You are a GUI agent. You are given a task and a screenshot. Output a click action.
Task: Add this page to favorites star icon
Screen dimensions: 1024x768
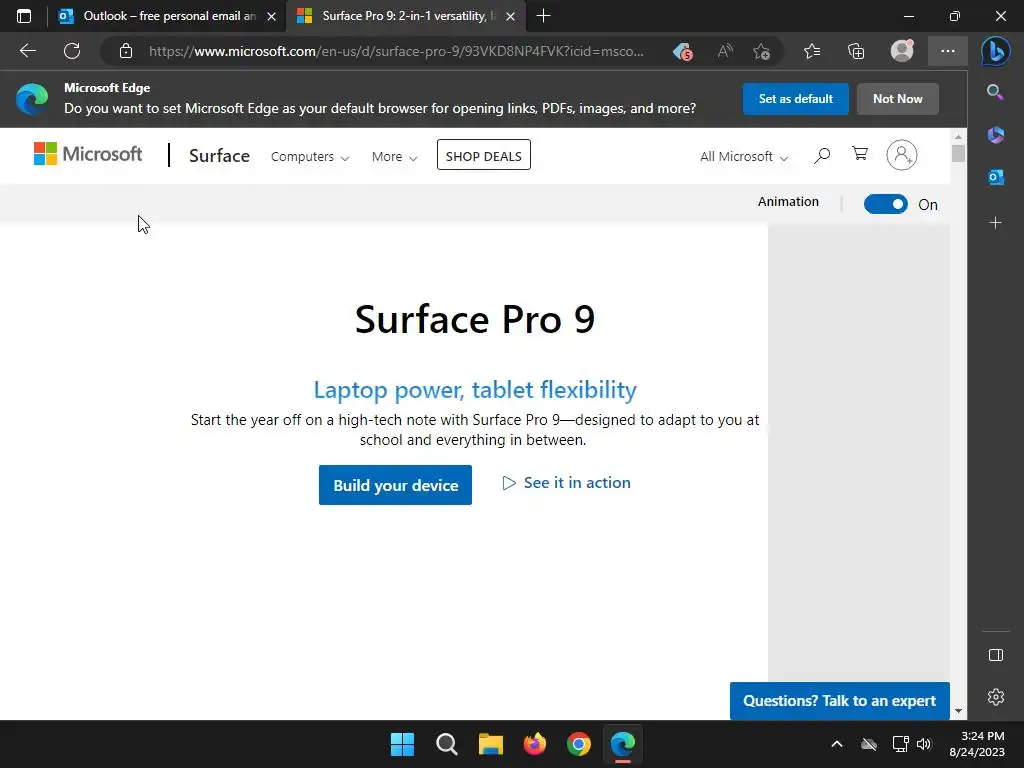point(761,51)
